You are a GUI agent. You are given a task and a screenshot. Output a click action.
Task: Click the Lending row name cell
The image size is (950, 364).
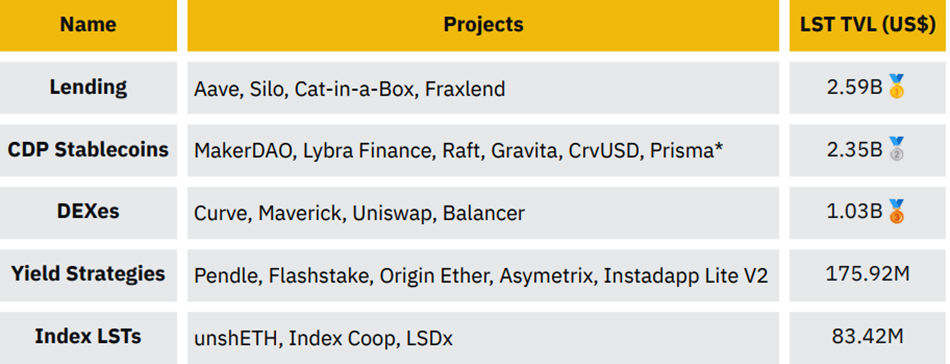click(x=88, y=88)
